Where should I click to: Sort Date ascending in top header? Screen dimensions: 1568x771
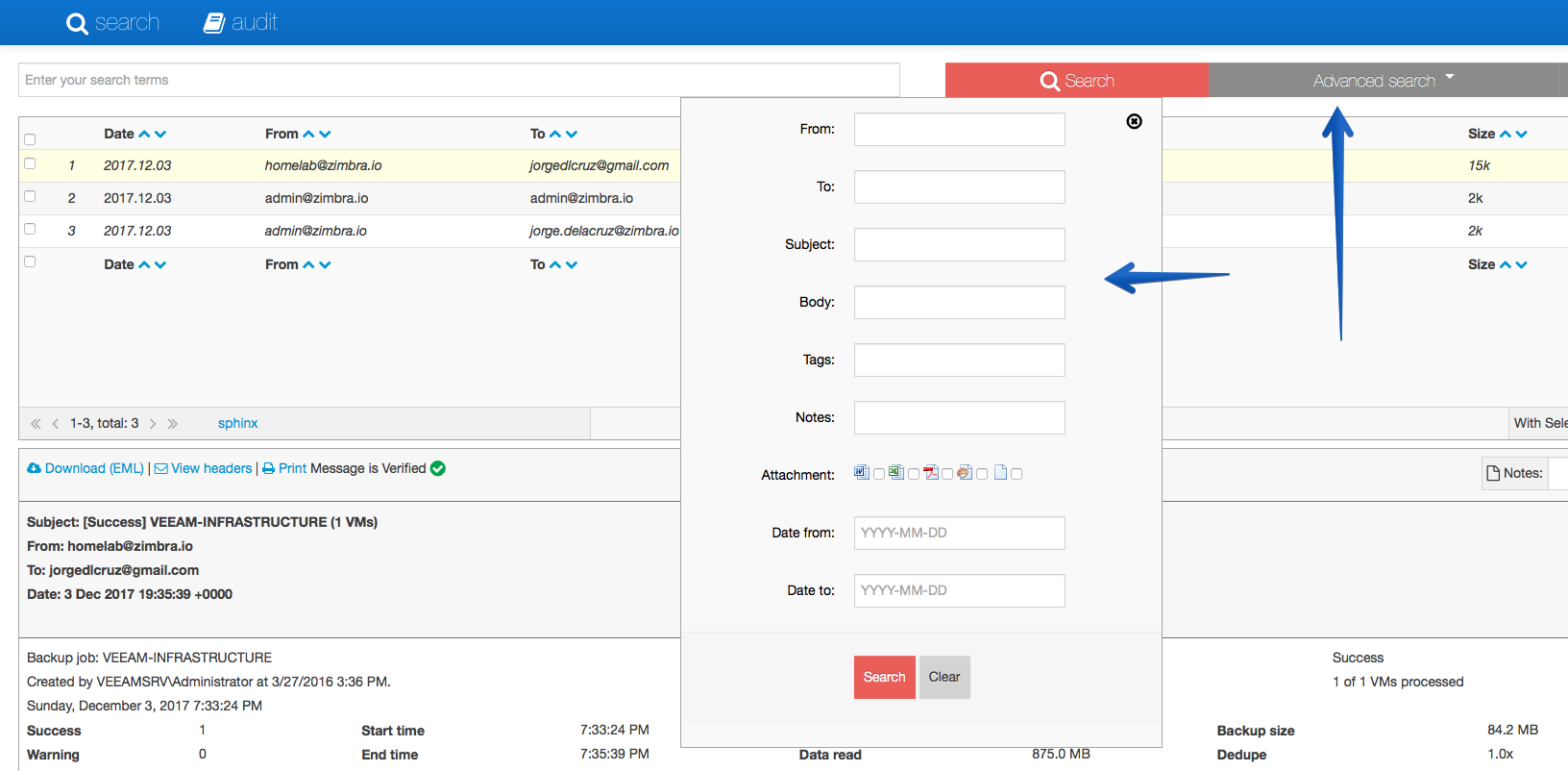click(x=144, y=135)
